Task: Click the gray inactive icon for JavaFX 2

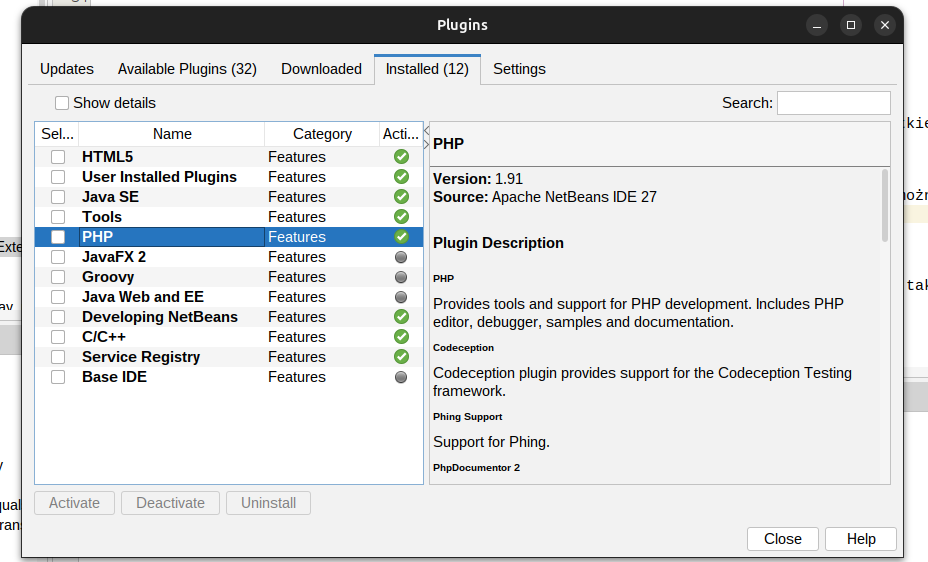Action: pyautogui.click(x=401, y=257)
